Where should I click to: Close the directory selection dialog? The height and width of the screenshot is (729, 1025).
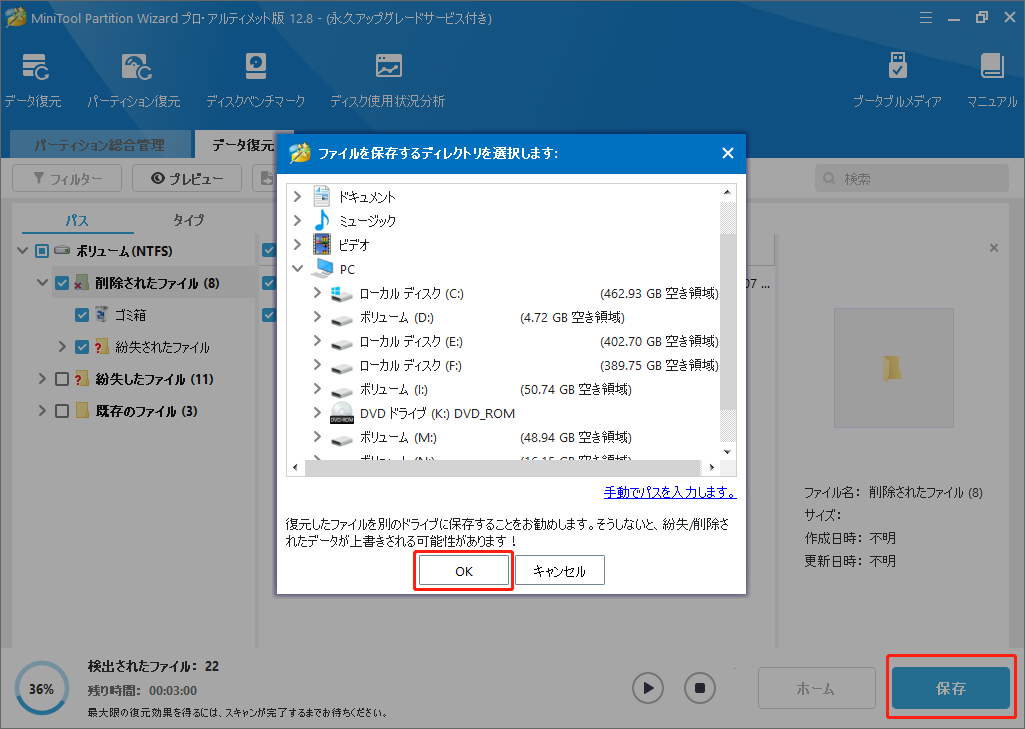coord(728,153)
